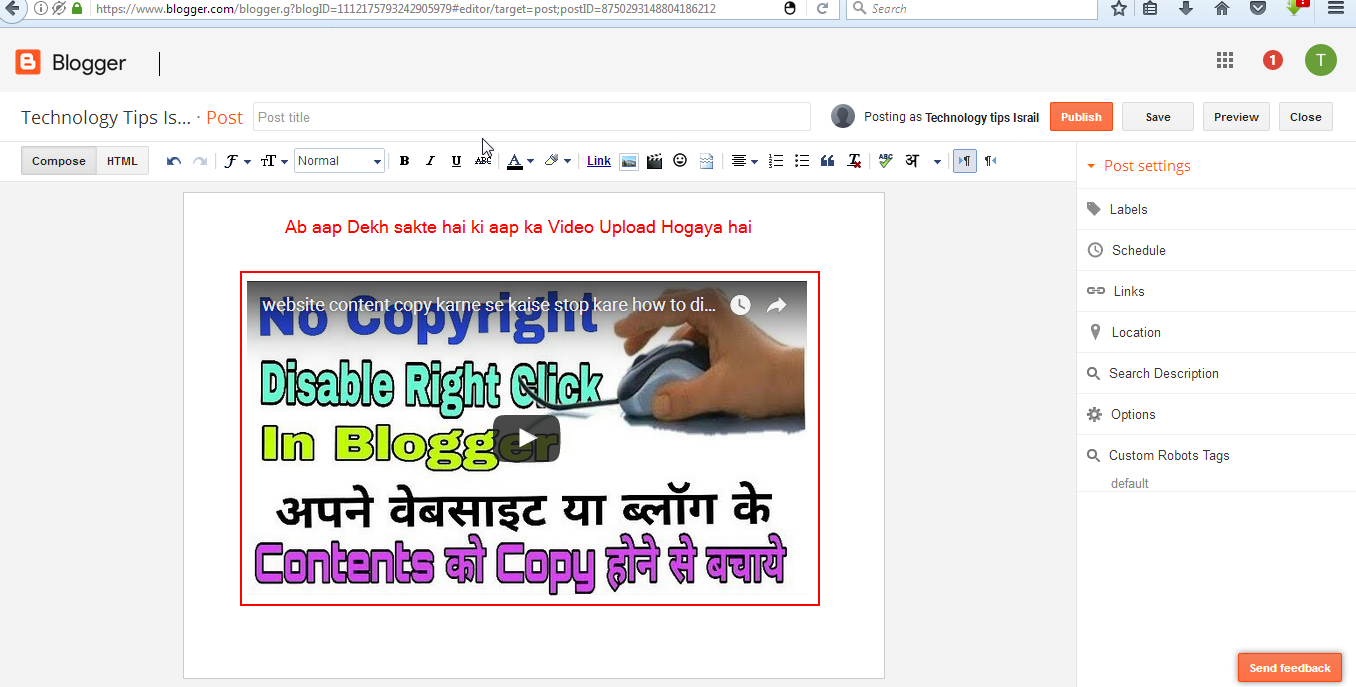The image size is (1356, 687).
Task: Open the browser hamburger menu
Action: point(1336,8)
